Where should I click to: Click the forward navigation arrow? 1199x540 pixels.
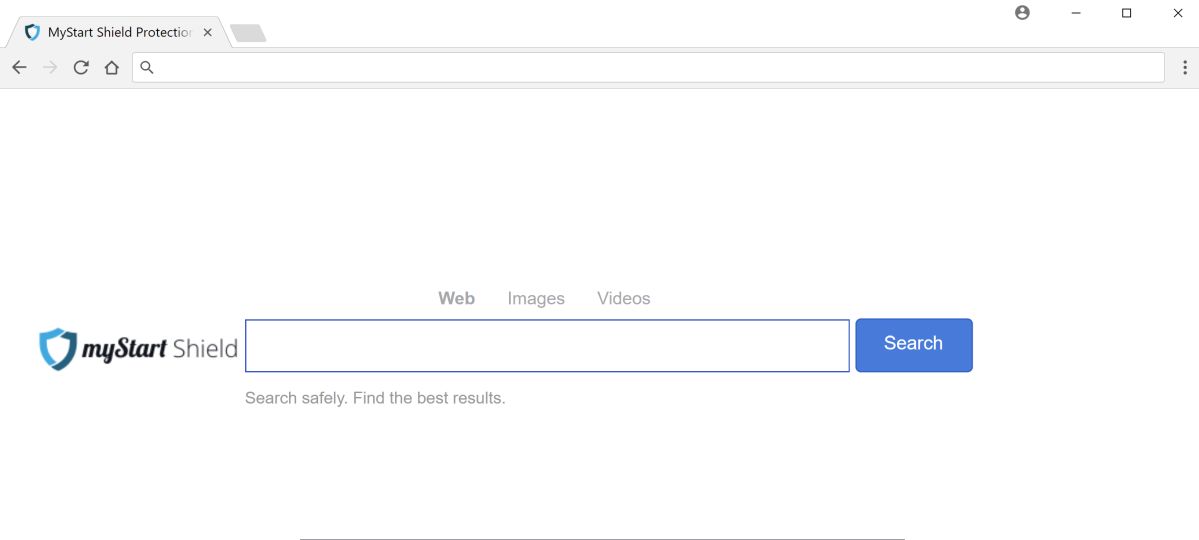click(50, 68)
